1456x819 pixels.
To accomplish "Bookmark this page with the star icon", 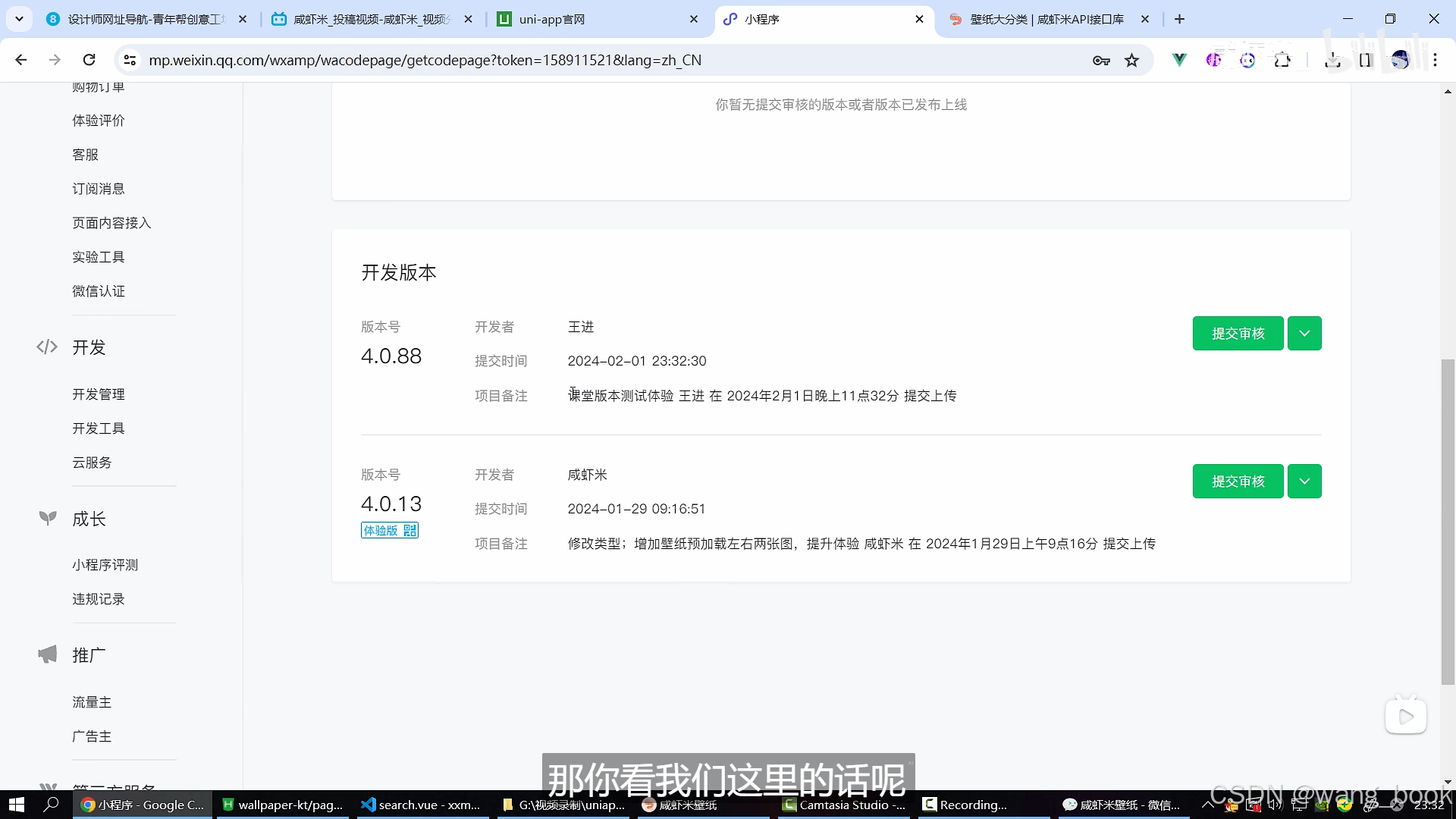I will click(1131, 60).
